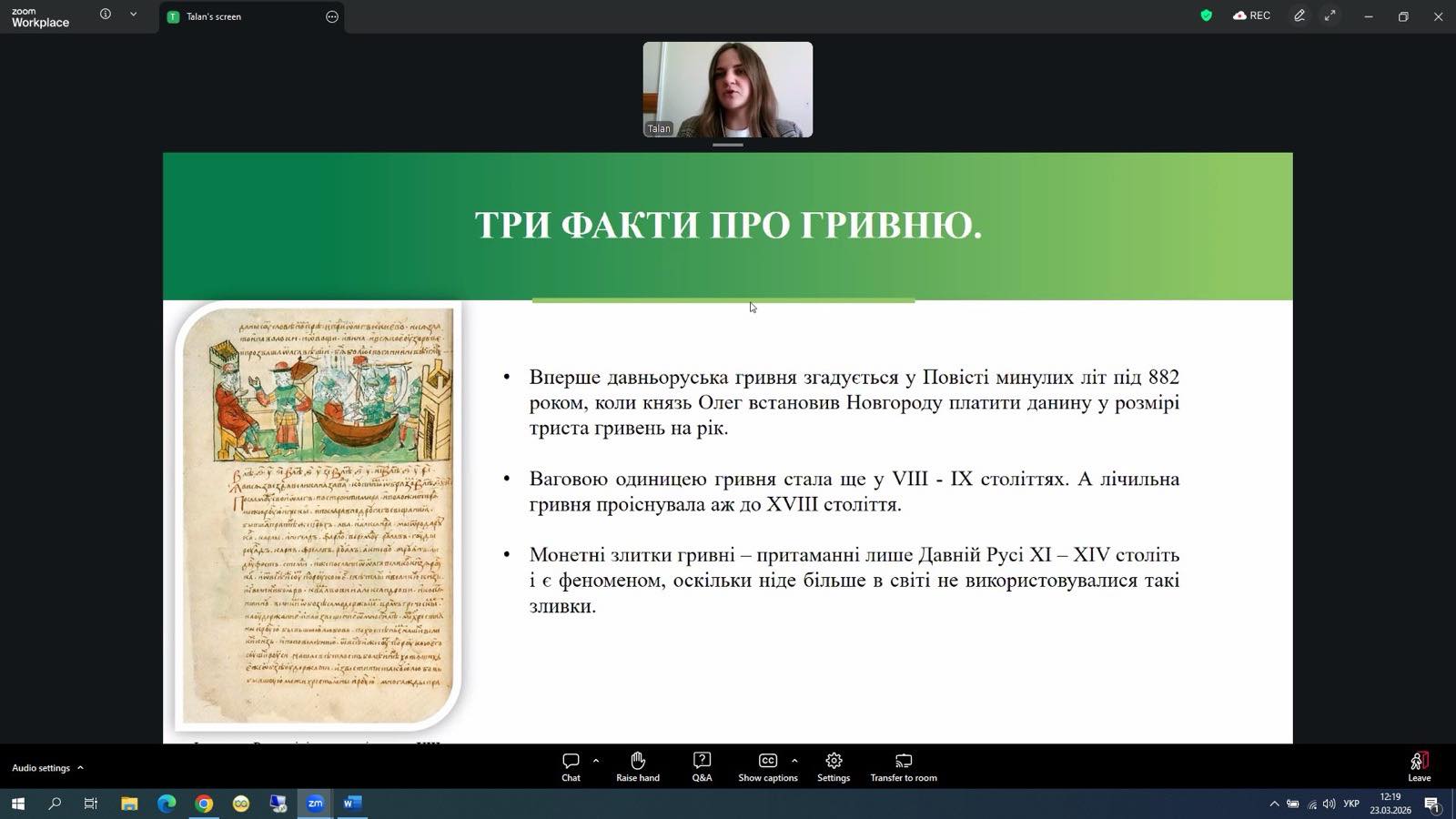1456x819 pixels.
Task: Open the Q&A panel
Action: (x=702, y=766)
